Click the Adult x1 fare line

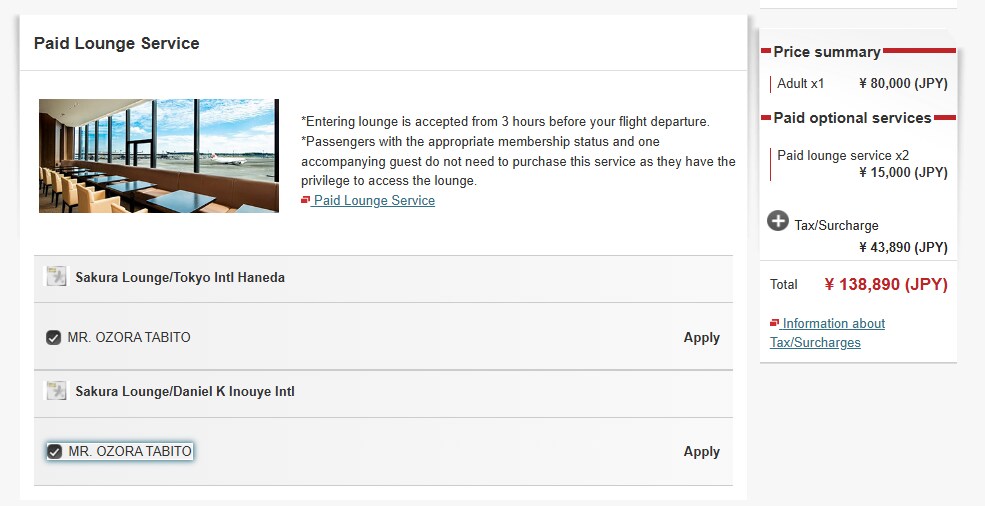coord(800,84)
